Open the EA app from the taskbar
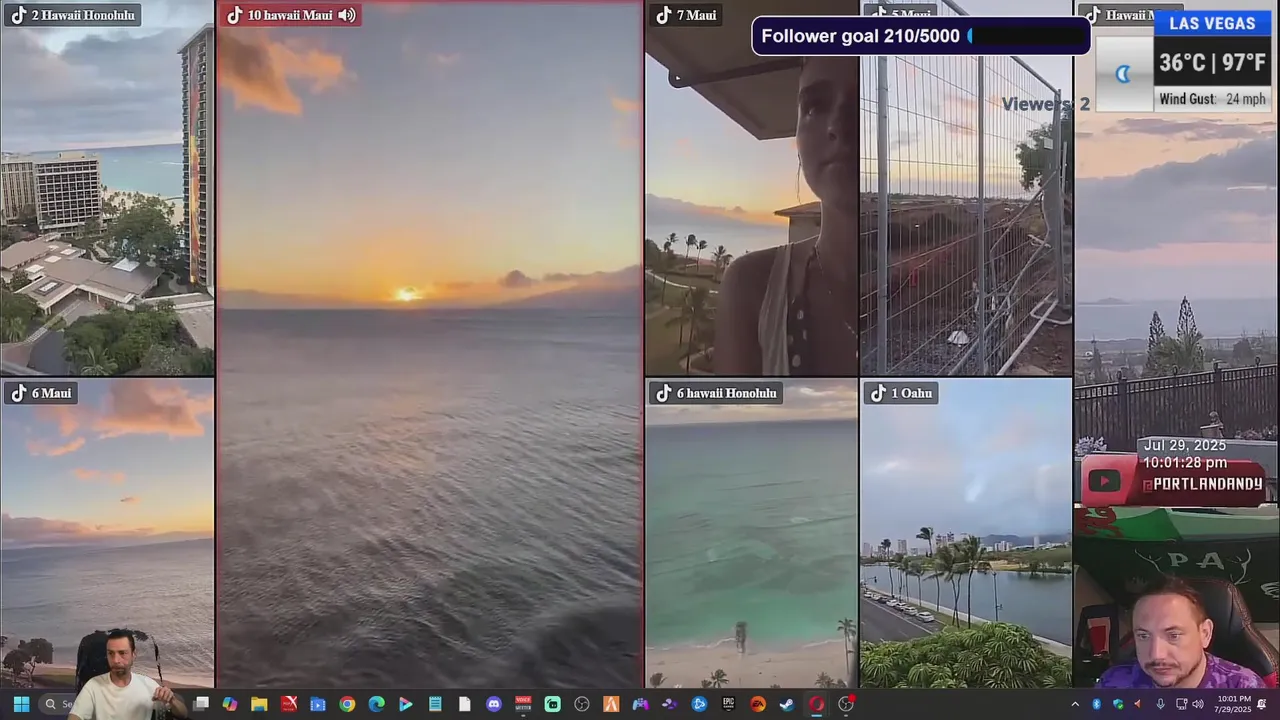The width and height of the screenshot is (1280, 720). [758, 704]
